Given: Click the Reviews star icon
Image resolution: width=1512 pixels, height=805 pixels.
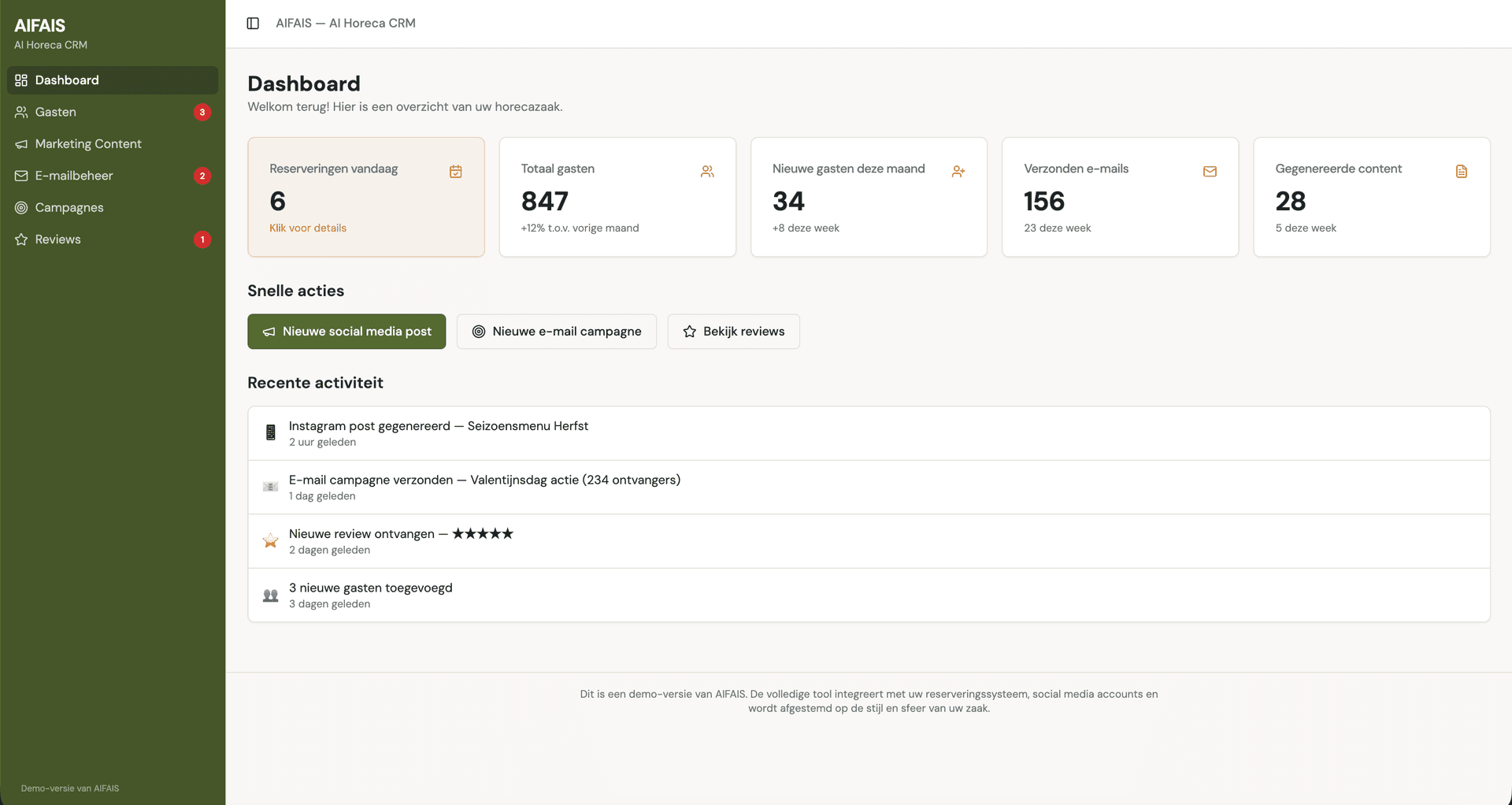Looking at the screenshot, I should pos(20,239).
